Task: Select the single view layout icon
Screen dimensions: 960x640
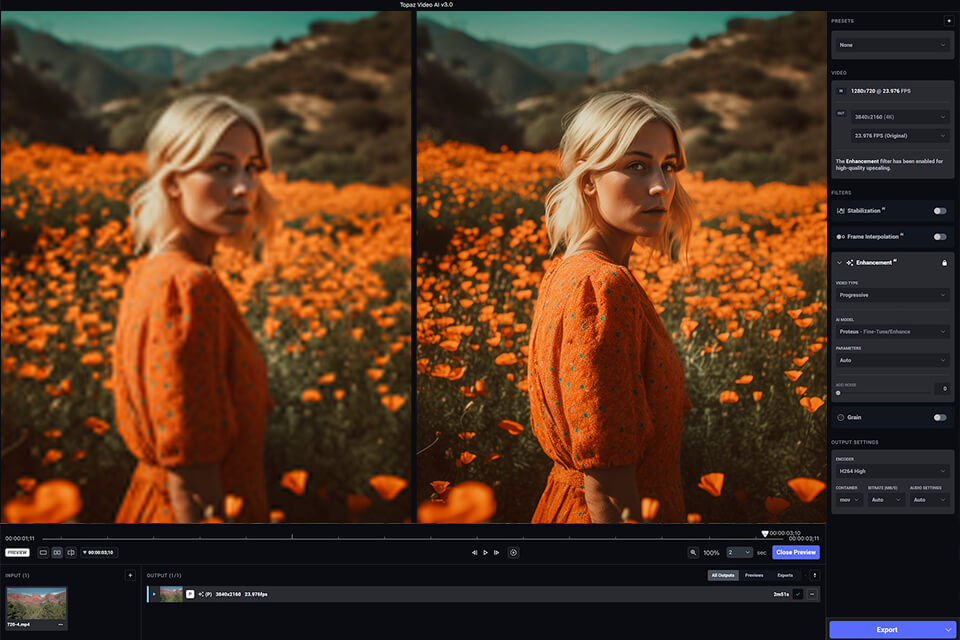Action: coord(43,552)
